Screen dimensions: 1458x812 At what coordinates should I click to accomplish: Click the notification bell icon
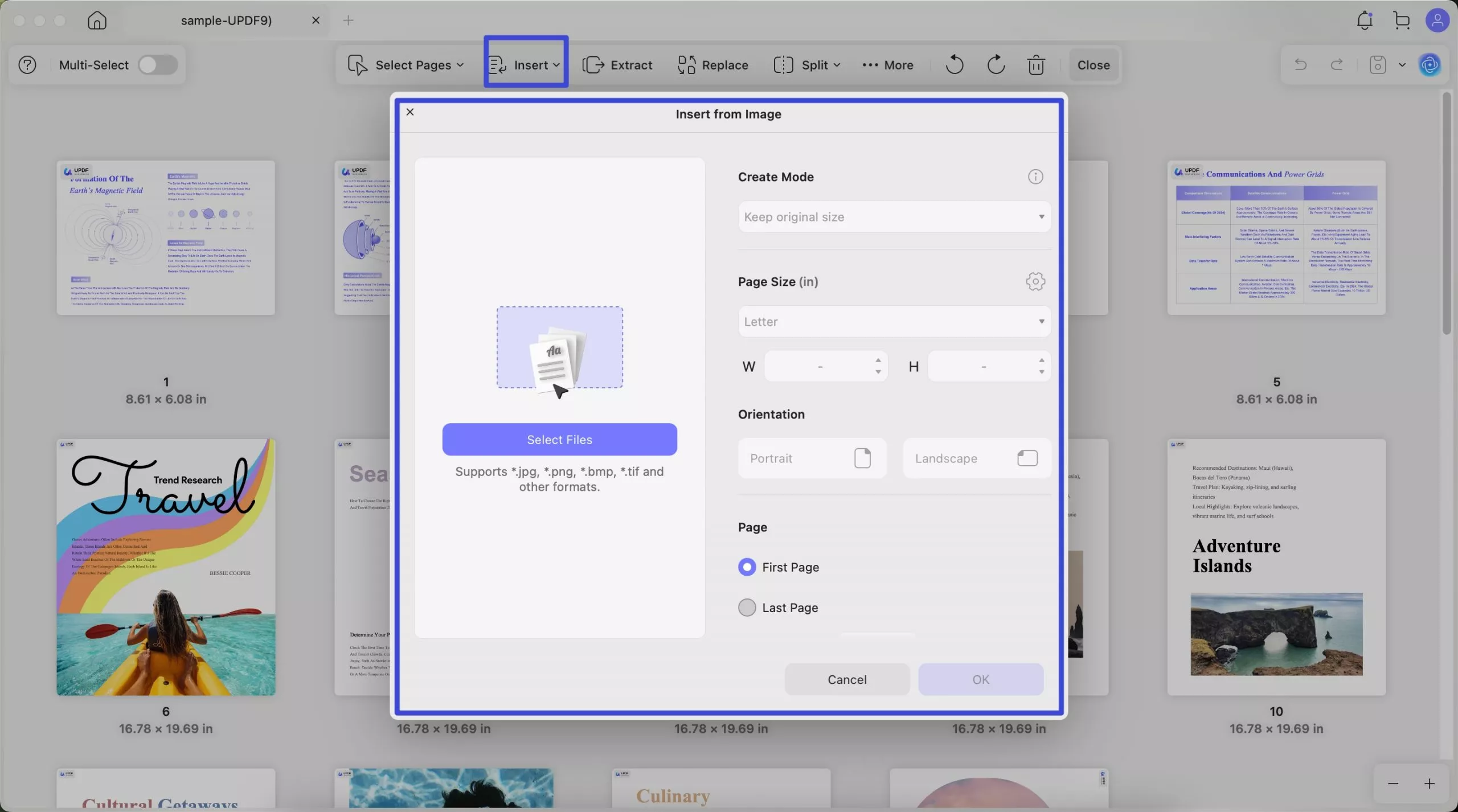1364,20
